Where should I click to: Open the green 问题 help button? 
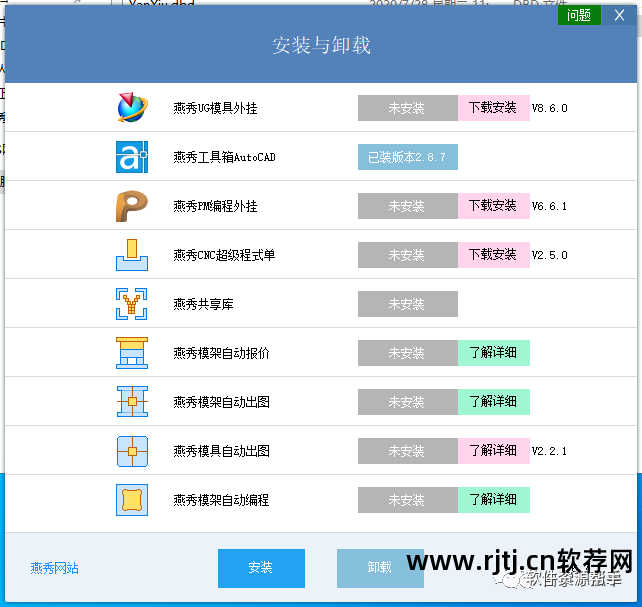coord(579,16)
